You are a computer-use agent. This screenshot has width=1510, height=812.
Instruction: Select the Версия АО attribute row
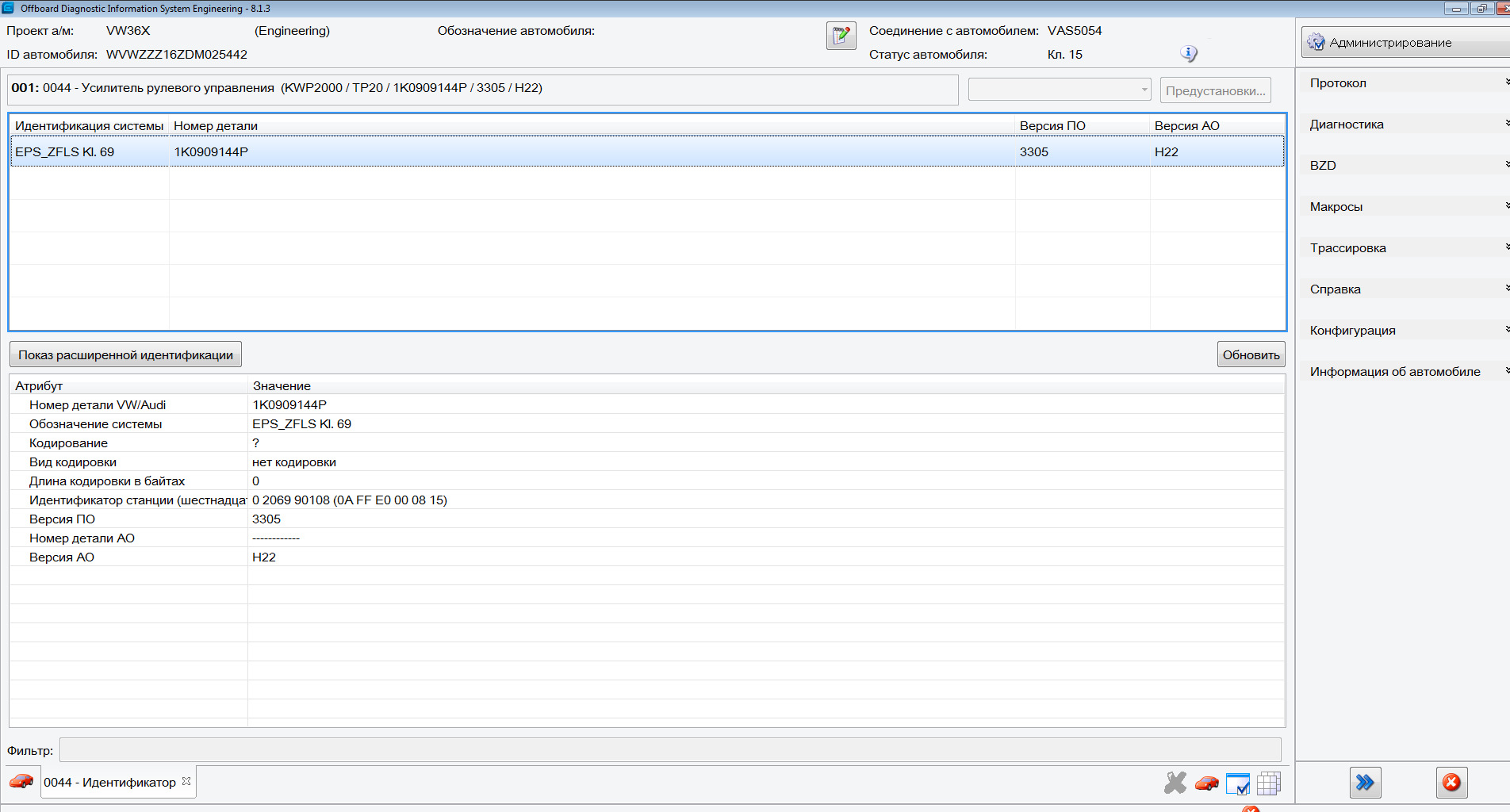pos(647,557)
